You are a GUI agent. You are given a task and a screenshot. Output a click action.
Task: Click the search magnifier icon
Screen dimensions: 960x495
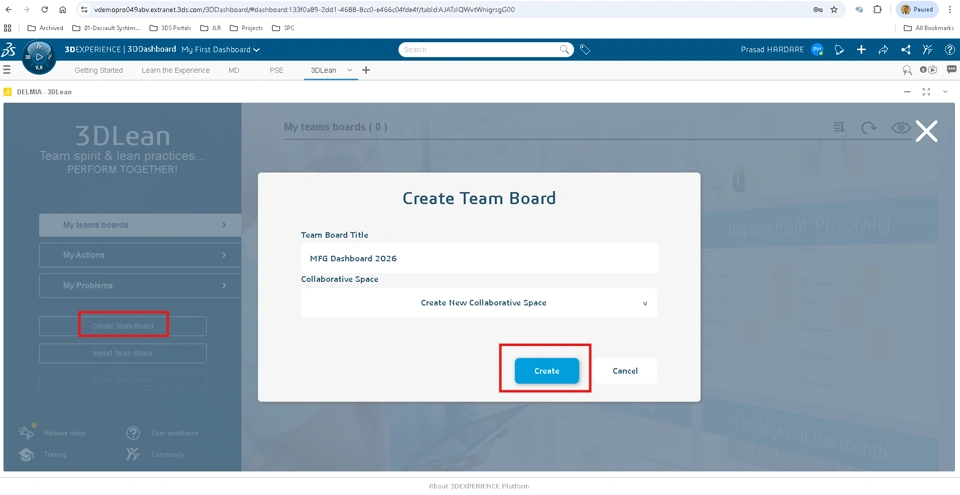point(564,50)
